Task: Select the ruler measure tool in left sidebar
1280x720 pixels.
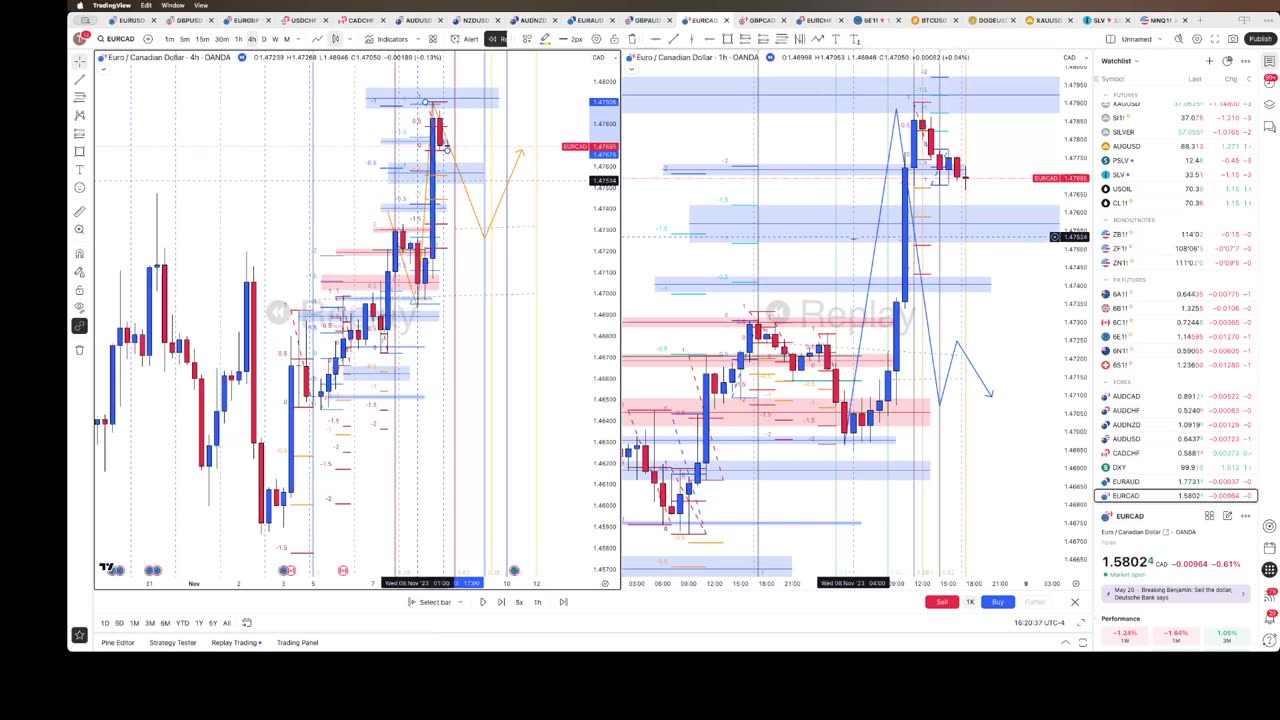Action: pyautogui.click(x=79, y=211)
